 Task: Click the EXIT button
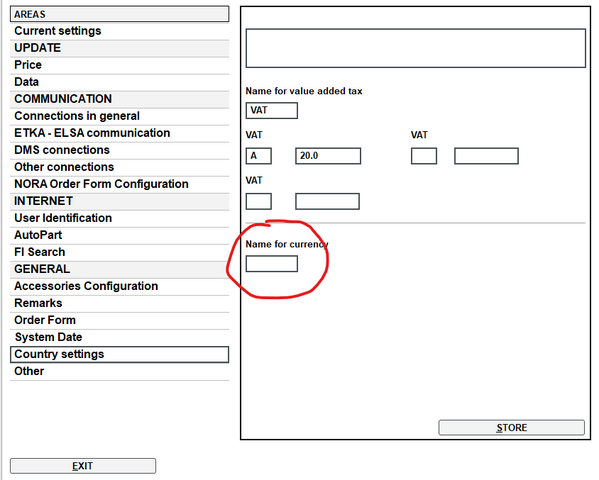(x=83, y=466)
